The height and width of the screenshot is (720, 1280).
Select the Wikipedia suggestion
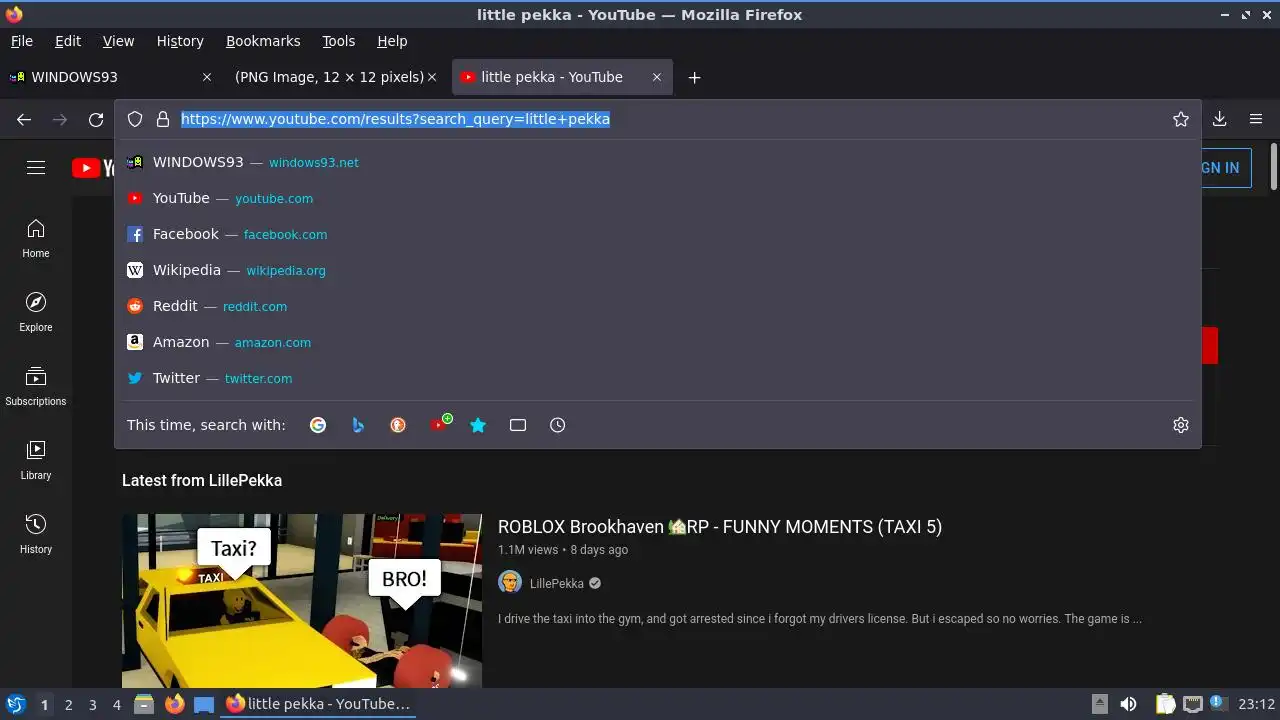(x=658, y=270)
